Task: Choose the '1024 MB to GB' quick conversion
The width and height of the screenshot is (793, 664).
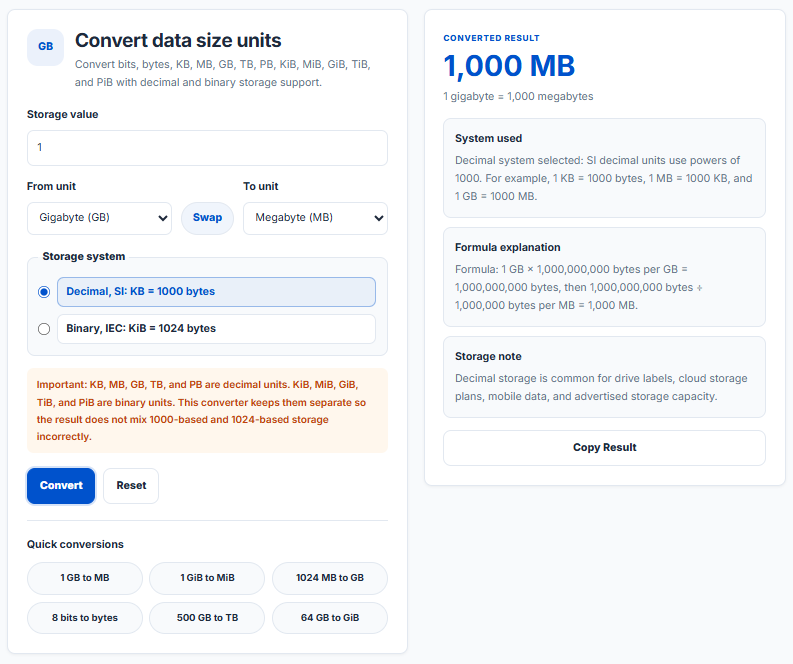Action: pos(330,578)
